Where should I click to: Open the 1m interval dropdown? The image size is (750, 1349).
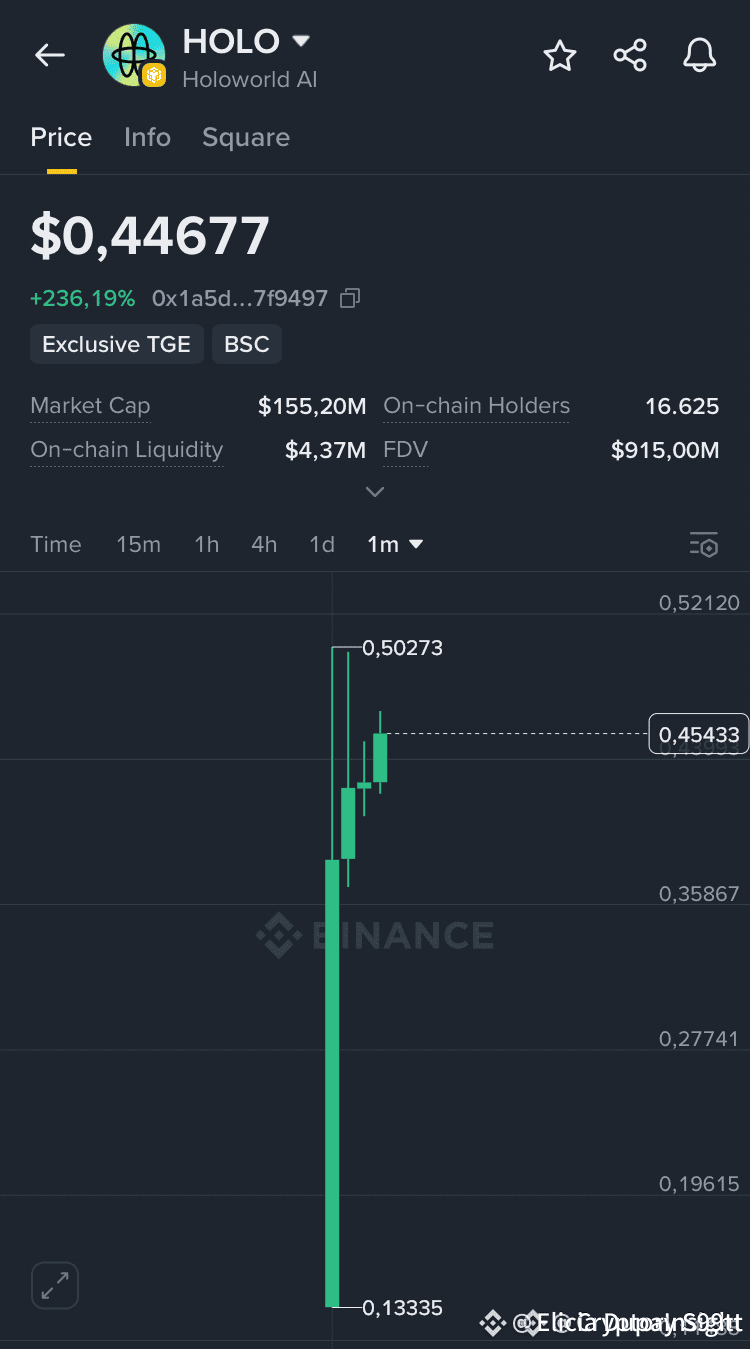tap(396, 545)
